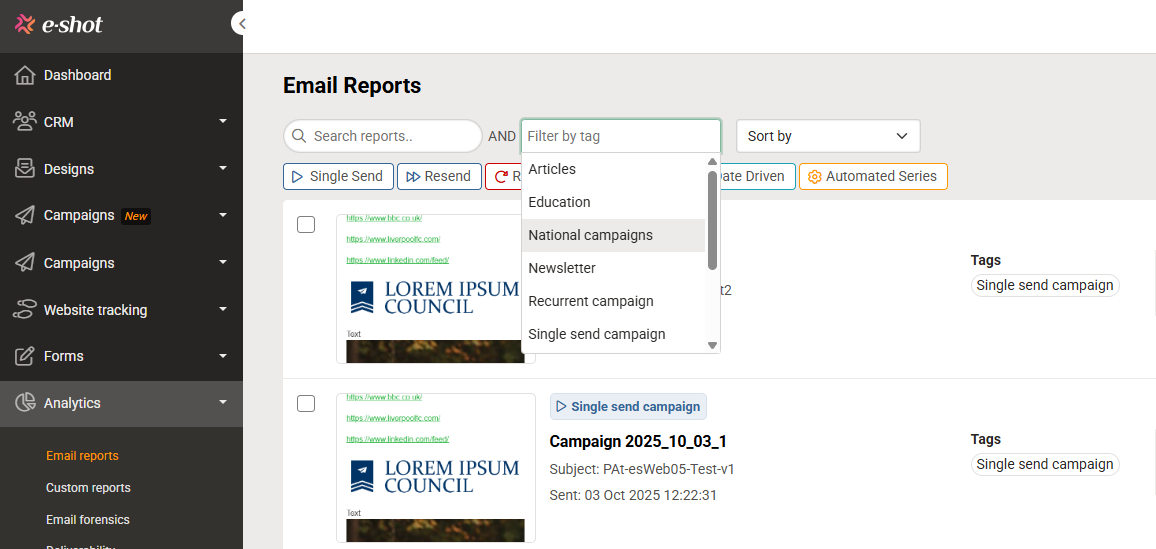Select Single send campaign in the tag dropdown

[x=613, y=334]
